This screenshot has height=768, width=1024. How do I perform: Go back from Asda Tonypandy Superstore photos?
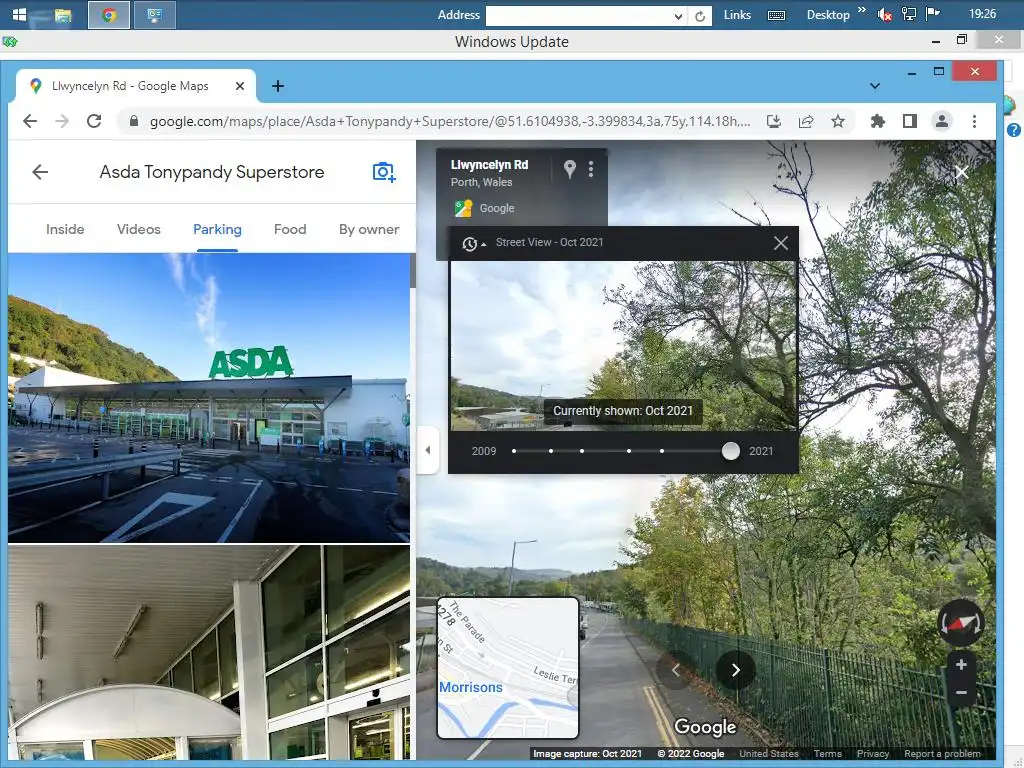click(x=40, y=172)
